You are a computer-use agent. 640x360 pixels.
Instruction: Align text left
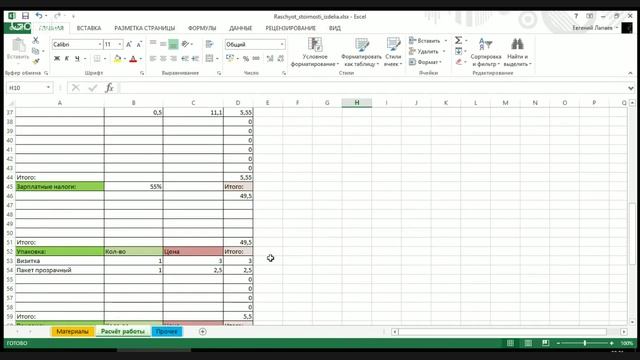point(153,59)
